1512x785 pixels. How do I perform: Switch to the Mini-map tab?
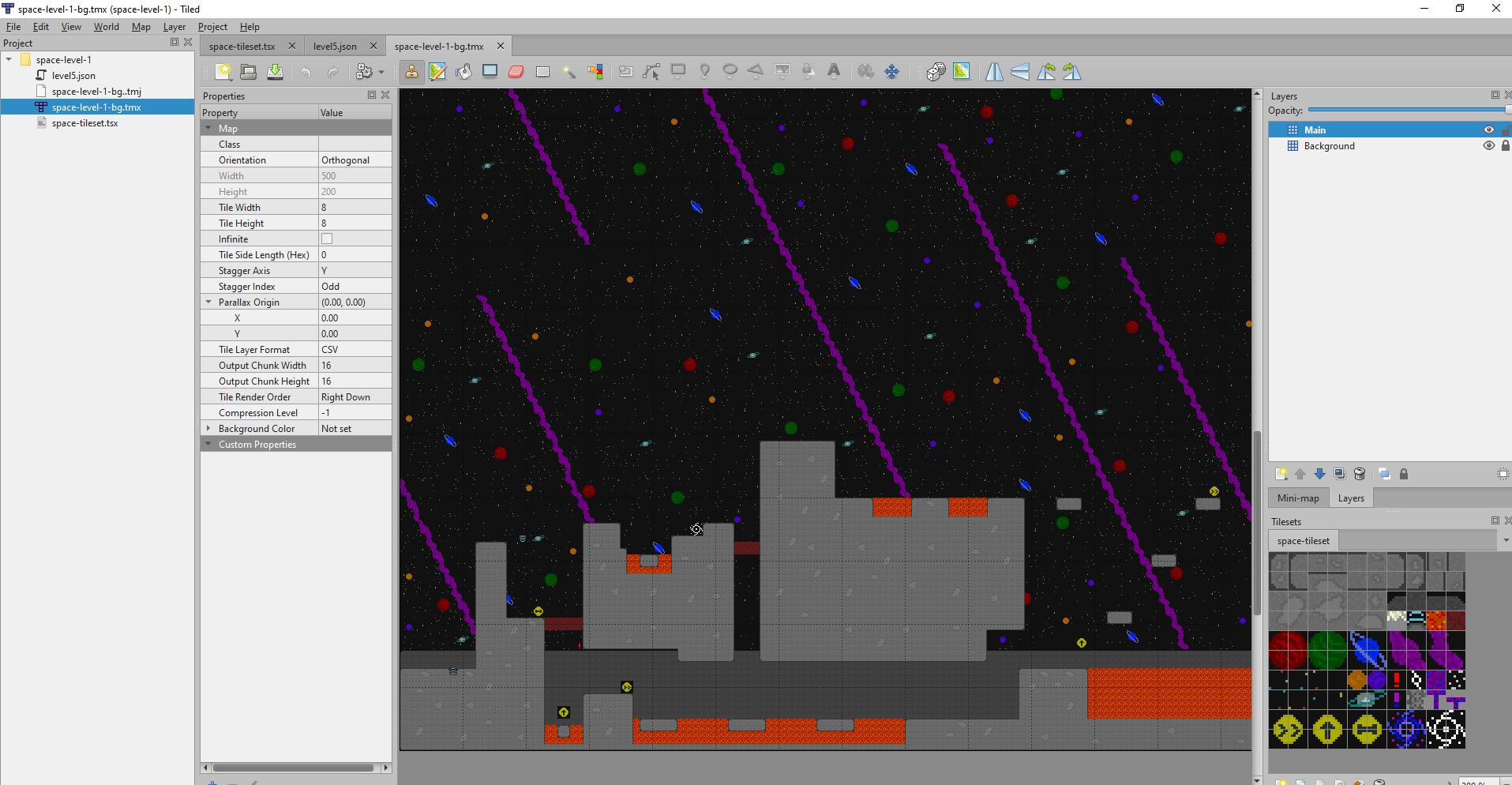(x=1298, y=498)
